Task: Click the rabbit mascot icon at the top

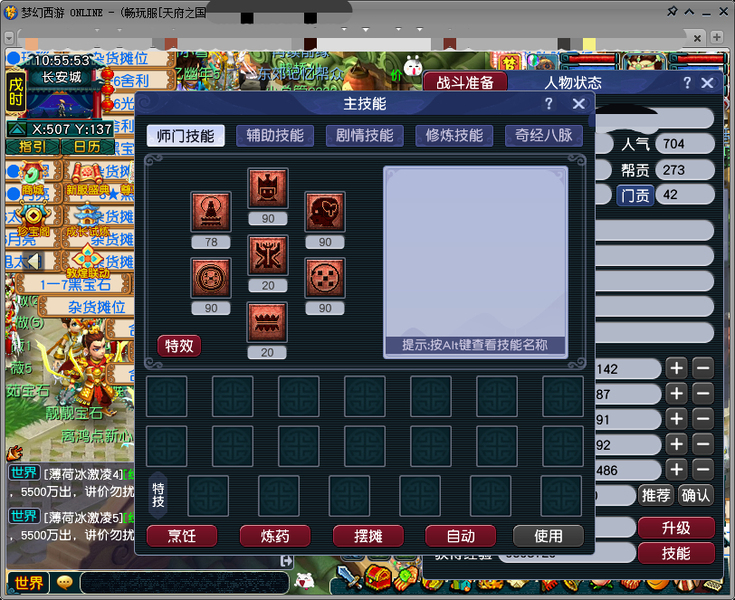Action: tap(413, 66)
